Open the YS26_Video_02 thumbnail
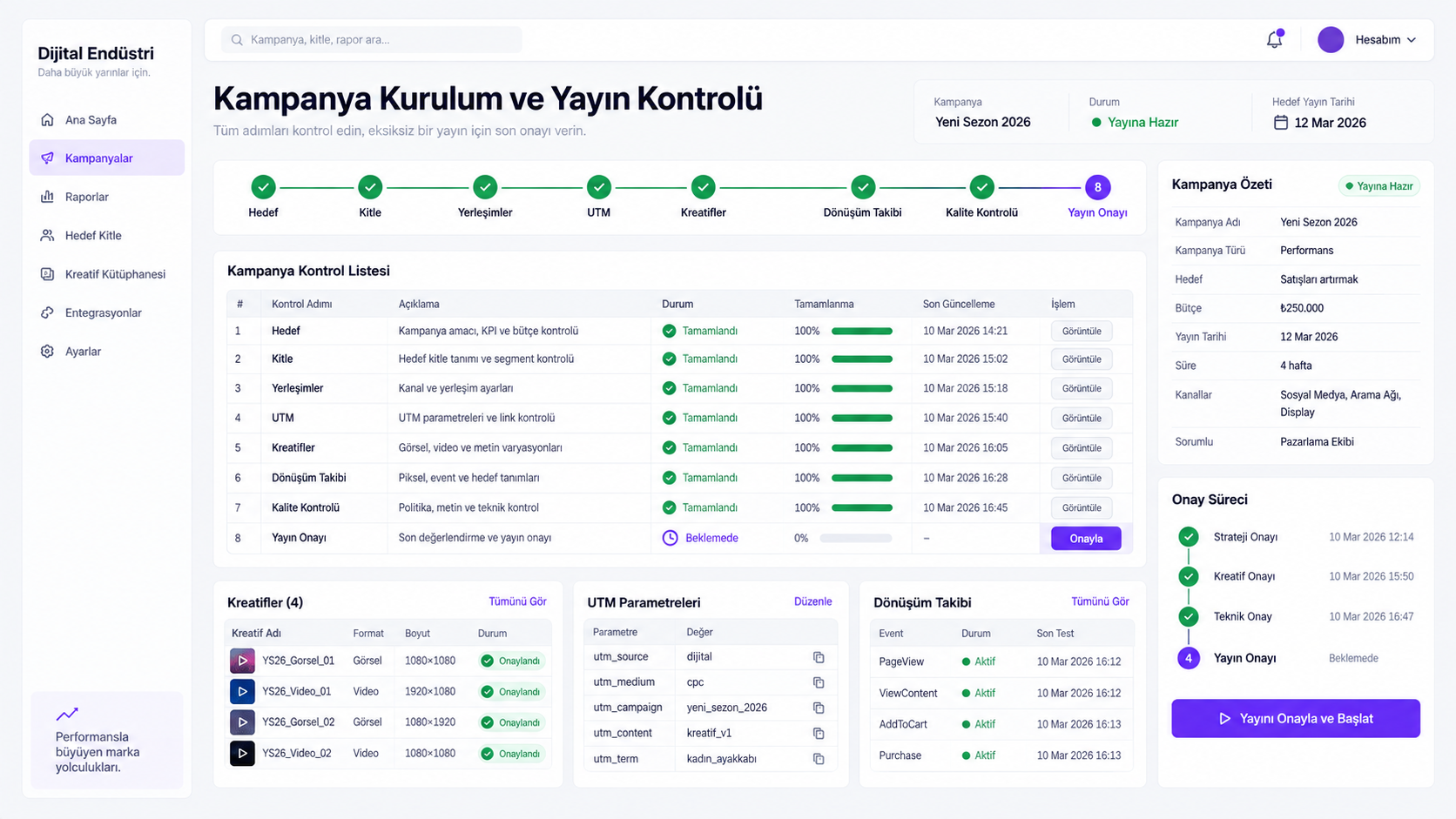Viewport: 1456px width, 819px height. pyautogui.click(x=242, y=753)
